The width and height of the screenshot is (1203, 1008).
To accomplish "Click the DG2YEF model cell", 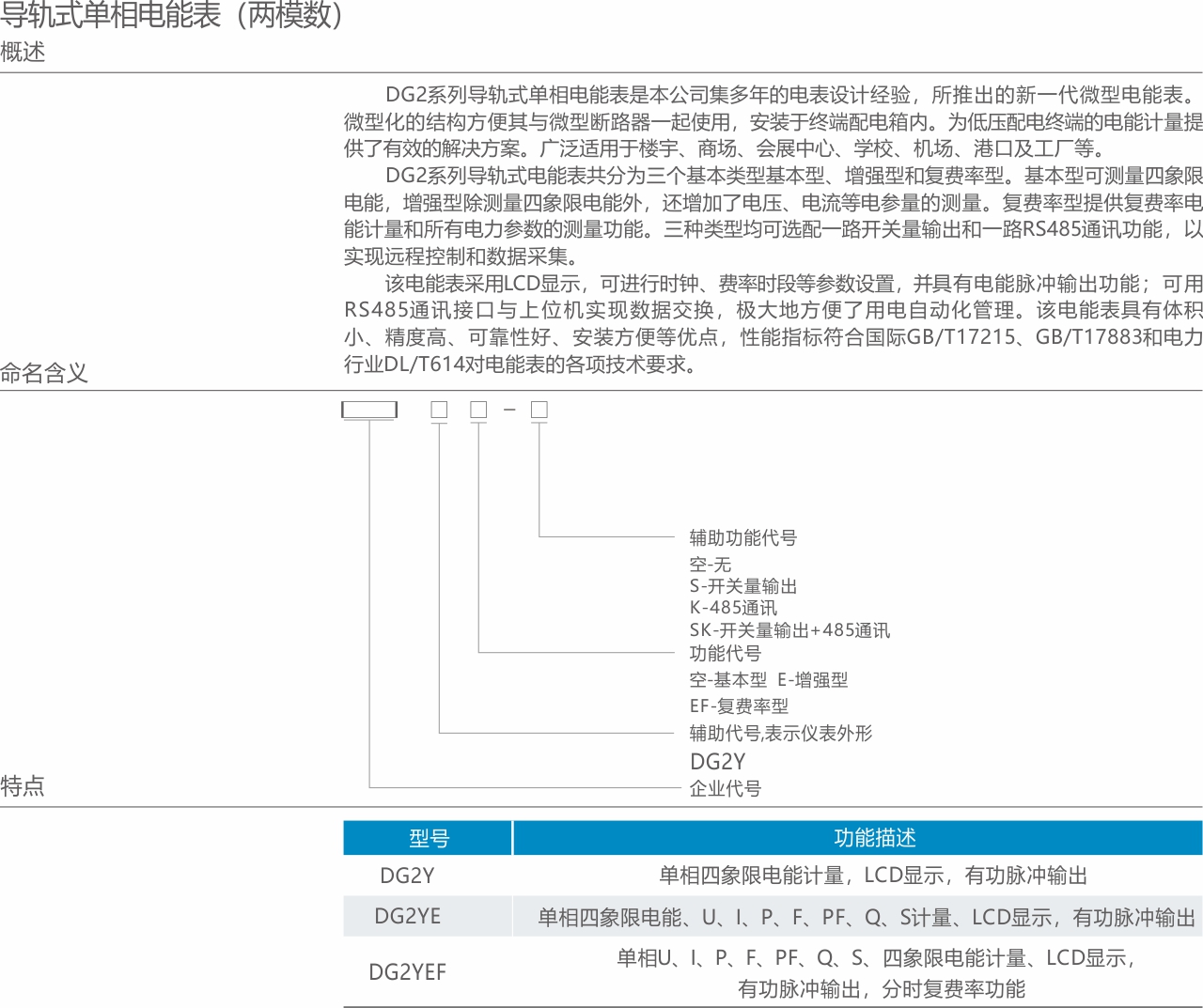I will click(407, 972).
